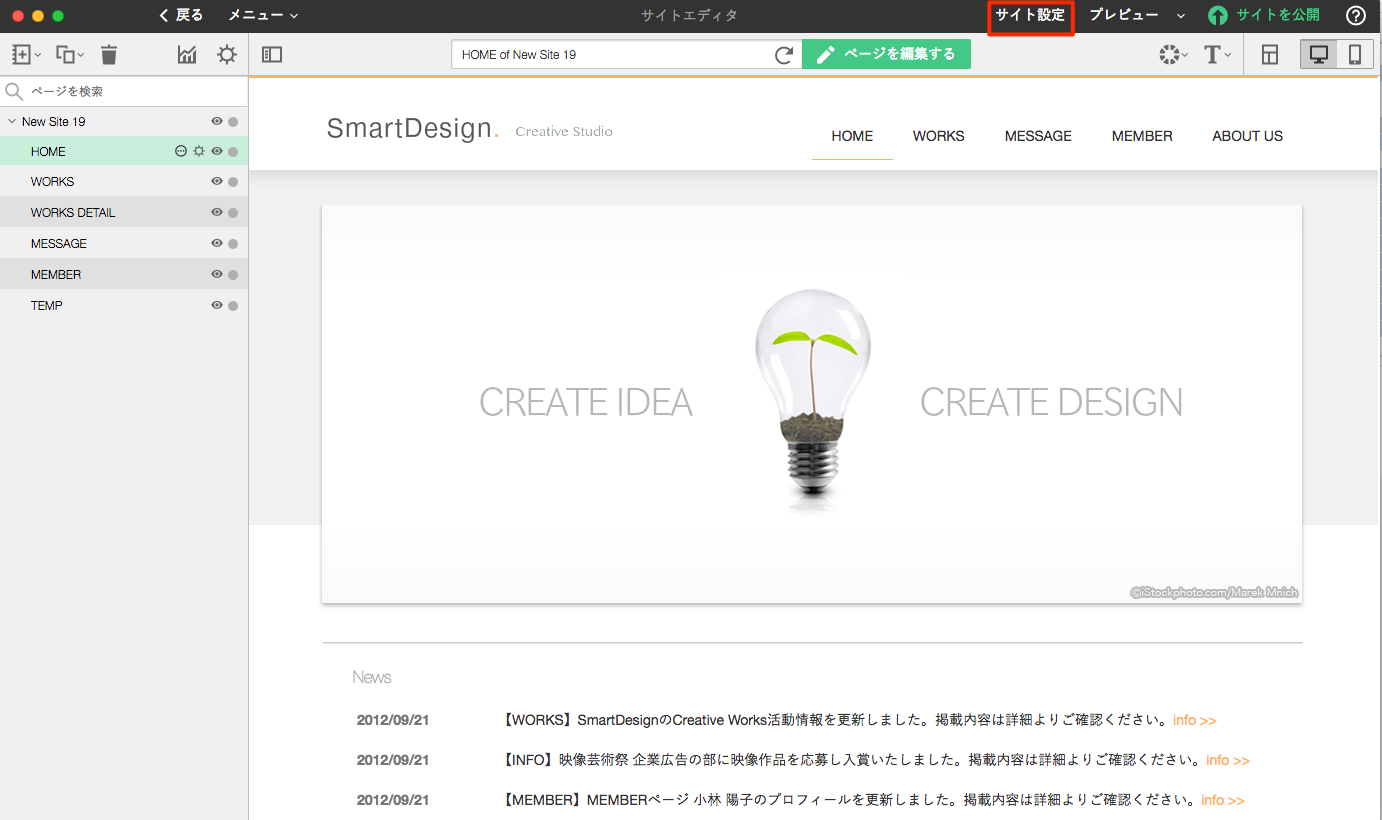Screen dimensions: 1382x820
Task: Toggle visibility of MESSAGE page
Action: tap(216, 244)
